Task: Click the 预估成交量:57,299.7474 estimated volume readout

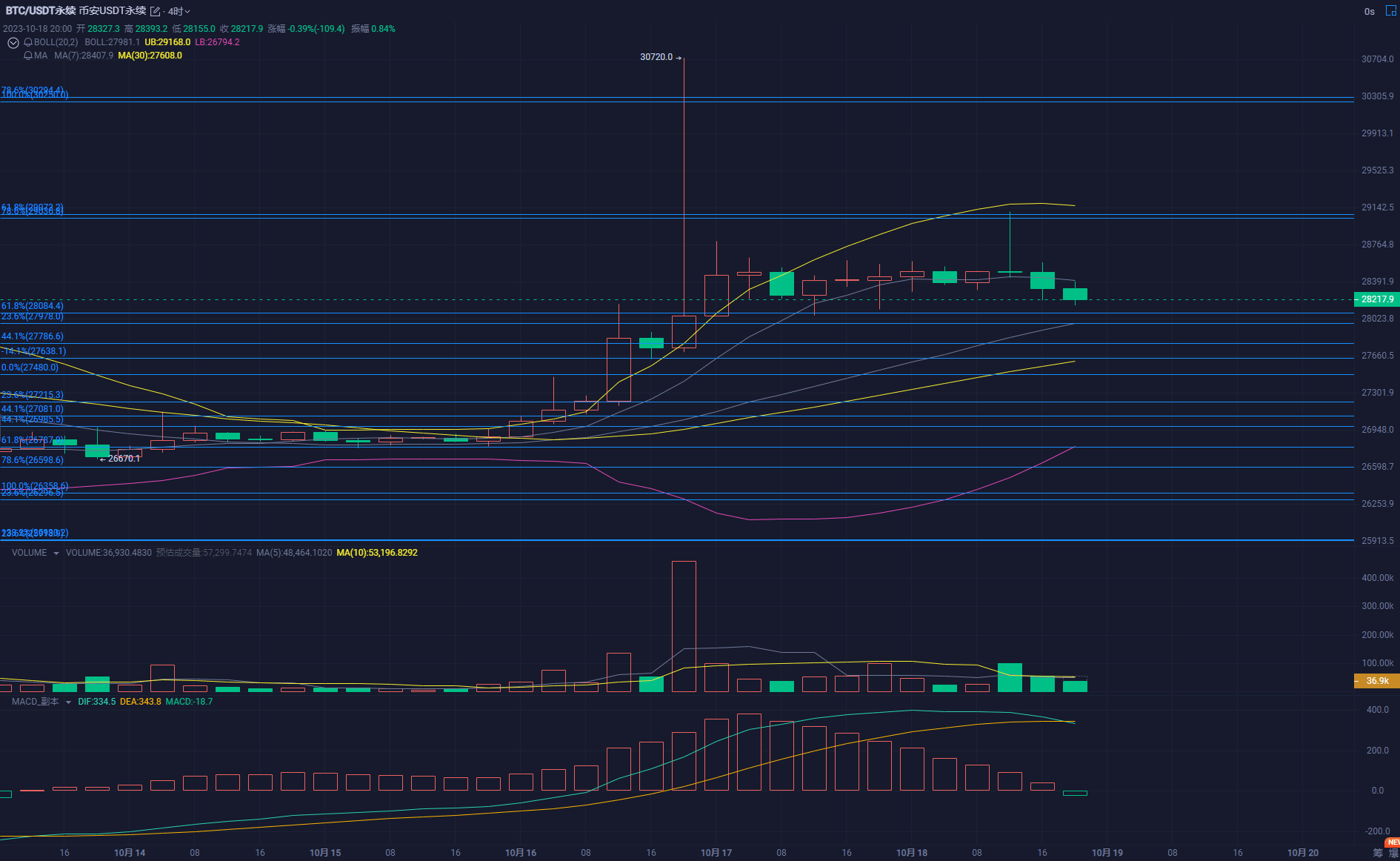Action: click(204, 553)
